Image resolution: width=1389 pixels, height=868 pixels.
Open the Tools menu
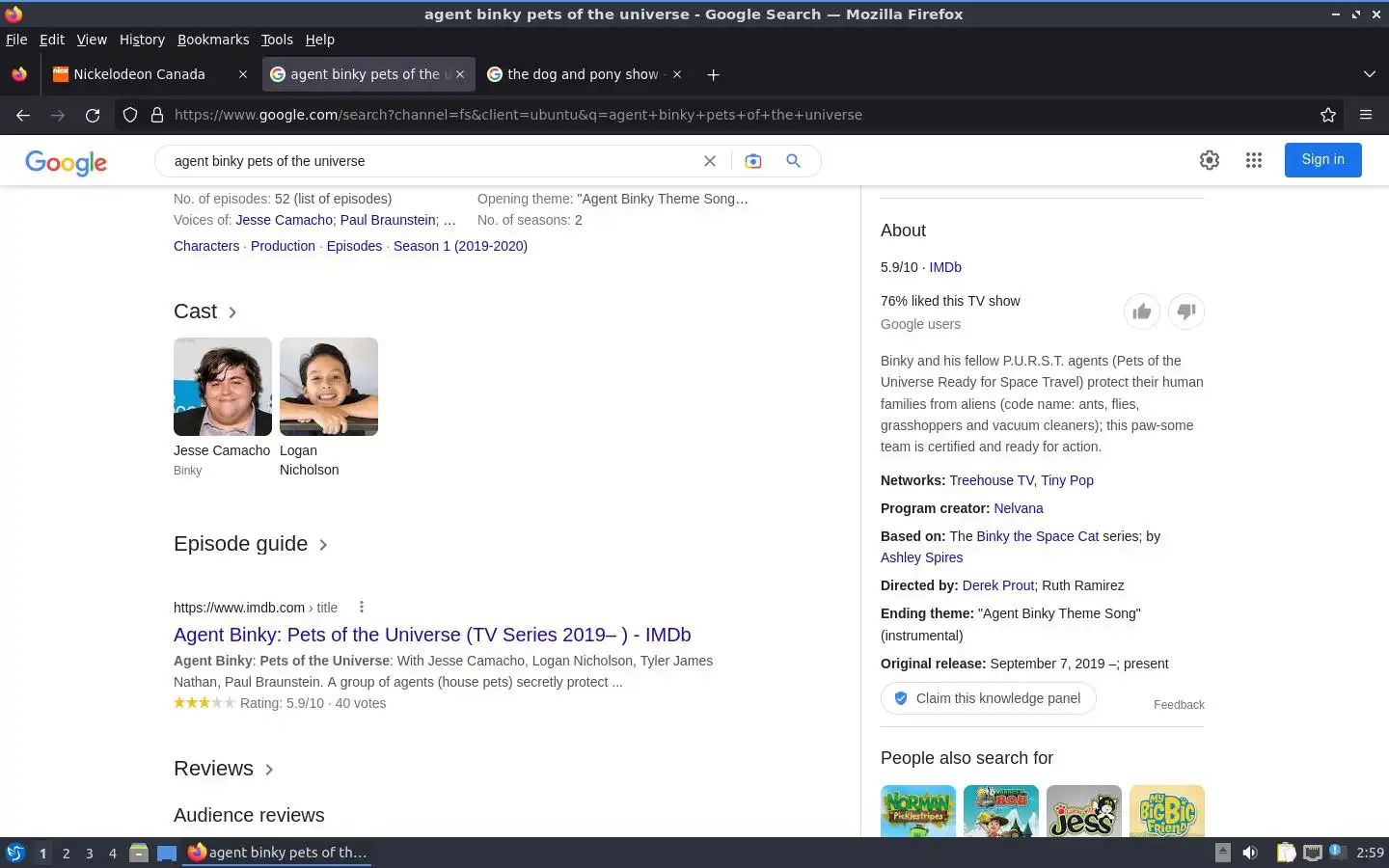[x=277, y=40]
